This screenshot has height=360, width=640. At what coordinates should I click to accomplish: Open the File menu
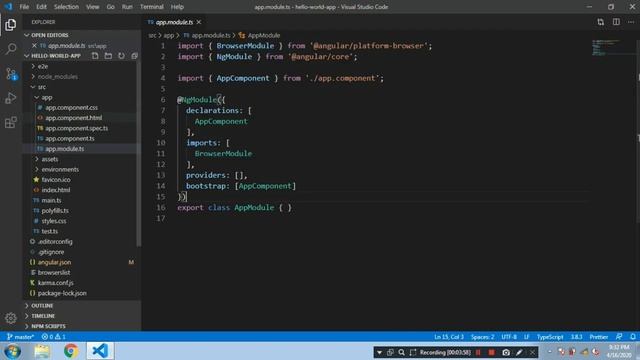[x=24, y=7]
